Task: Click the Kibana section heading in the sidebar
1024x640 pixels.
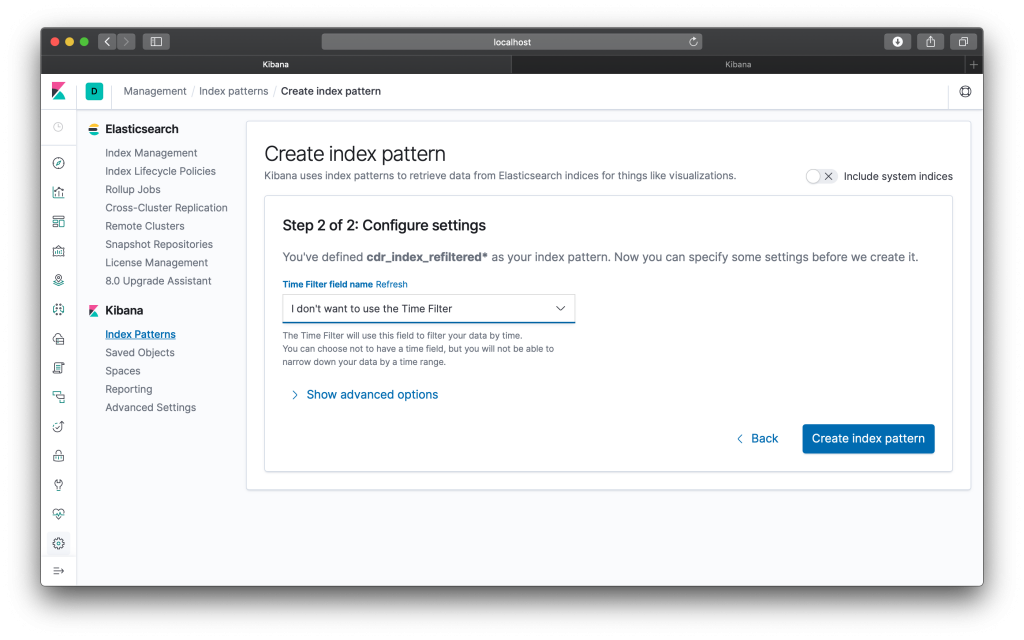Action: click(x=124, y=311)
